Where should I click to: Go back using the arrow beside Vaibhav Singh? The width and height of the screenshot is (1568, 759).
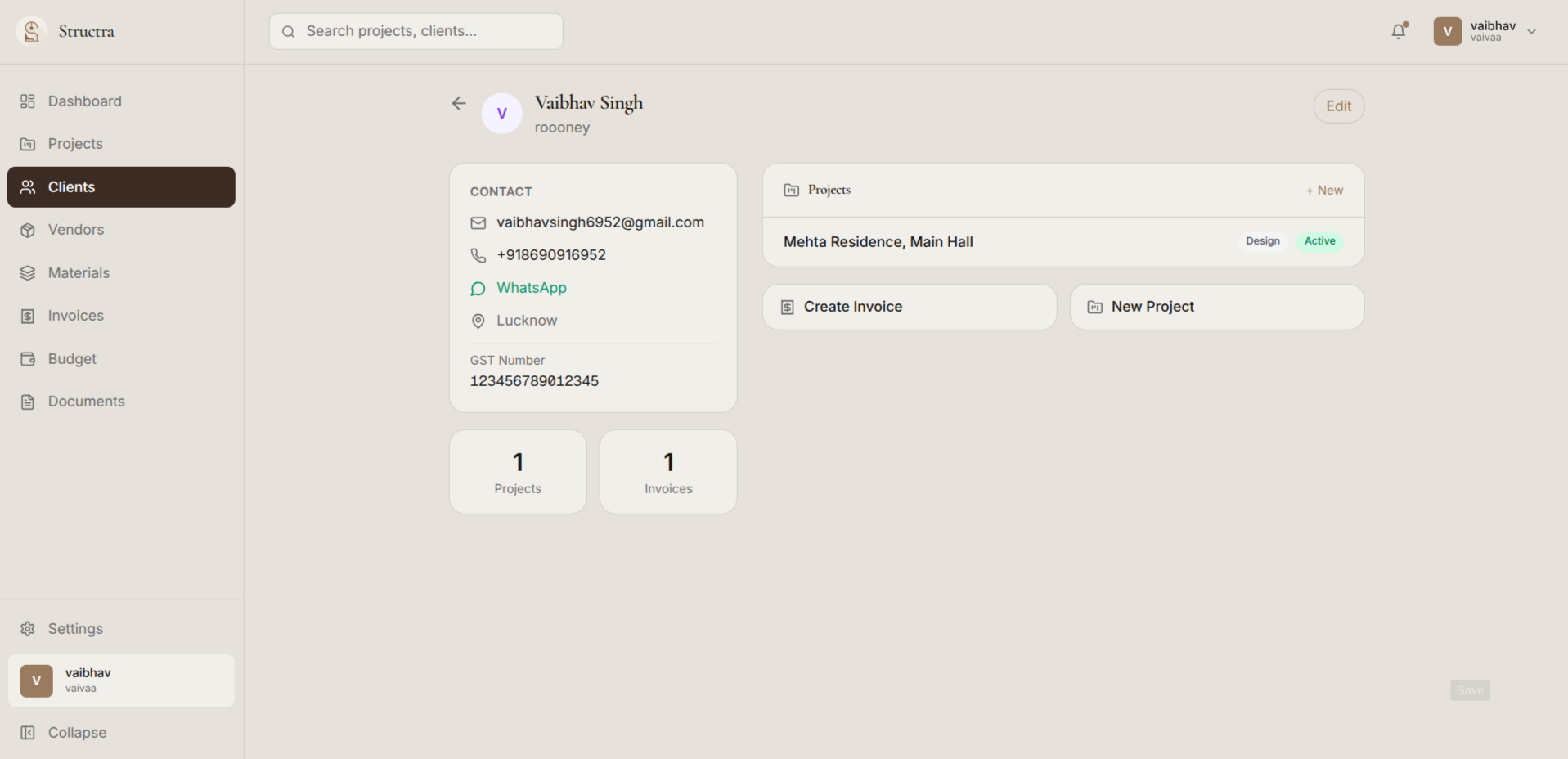coord(459,103)
